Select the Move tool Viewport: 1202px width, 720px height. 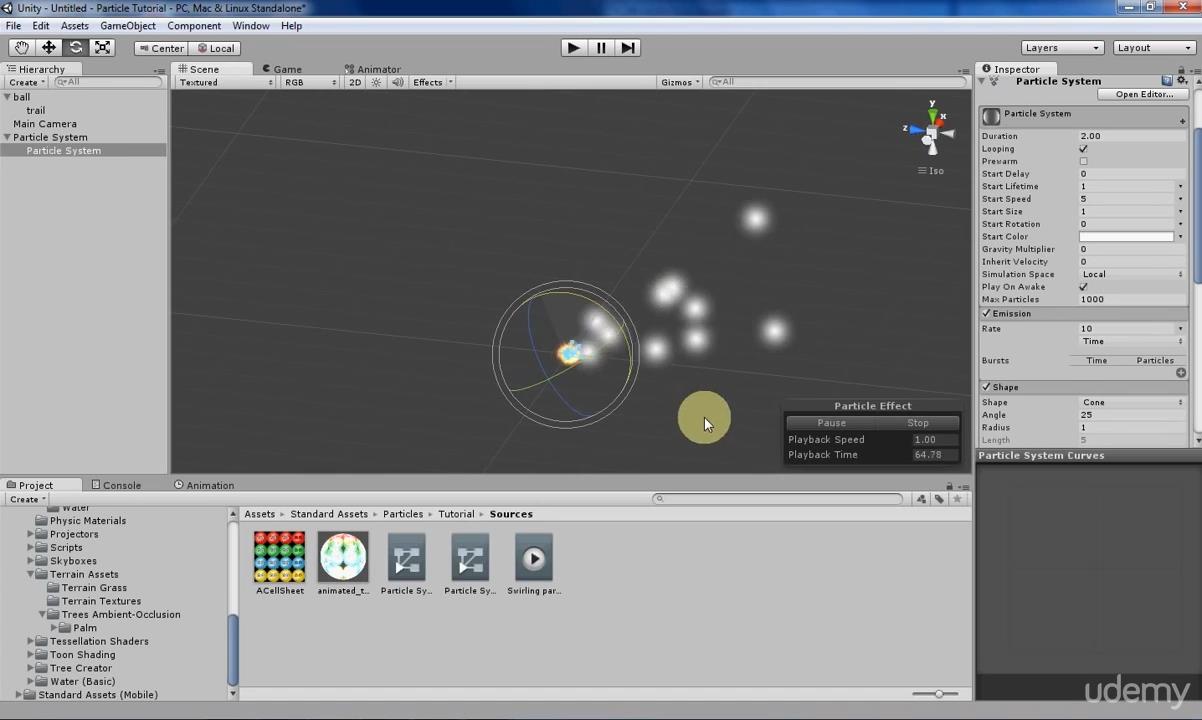pyautogui.click(x=48, y=48)
